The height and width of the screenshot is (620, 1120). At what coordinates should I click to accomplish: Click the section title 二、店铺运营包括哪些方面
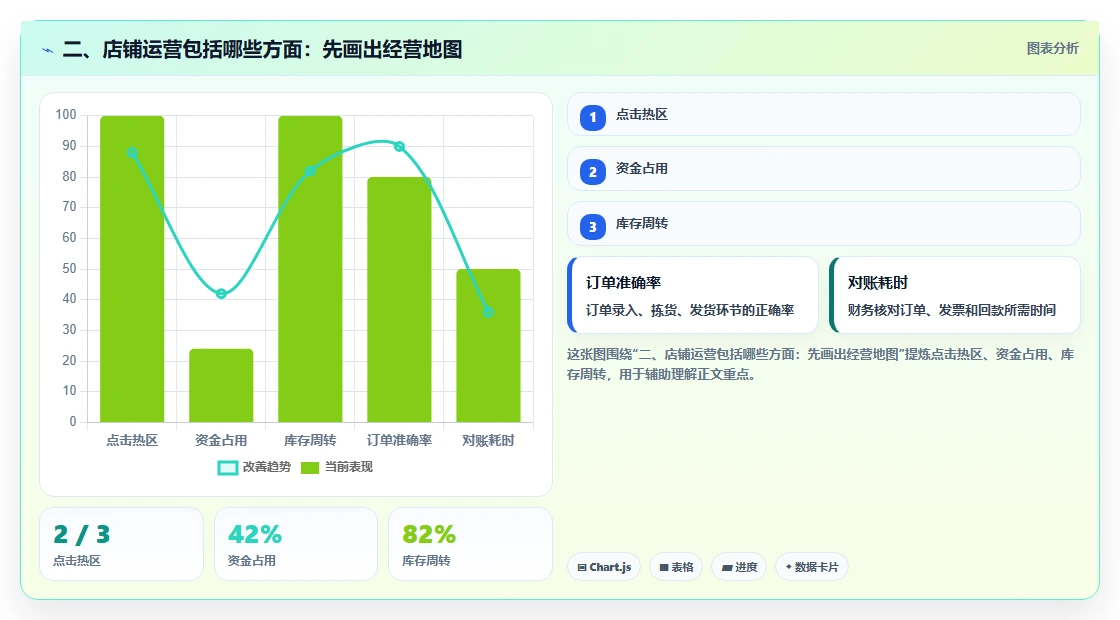click(262, 49)
